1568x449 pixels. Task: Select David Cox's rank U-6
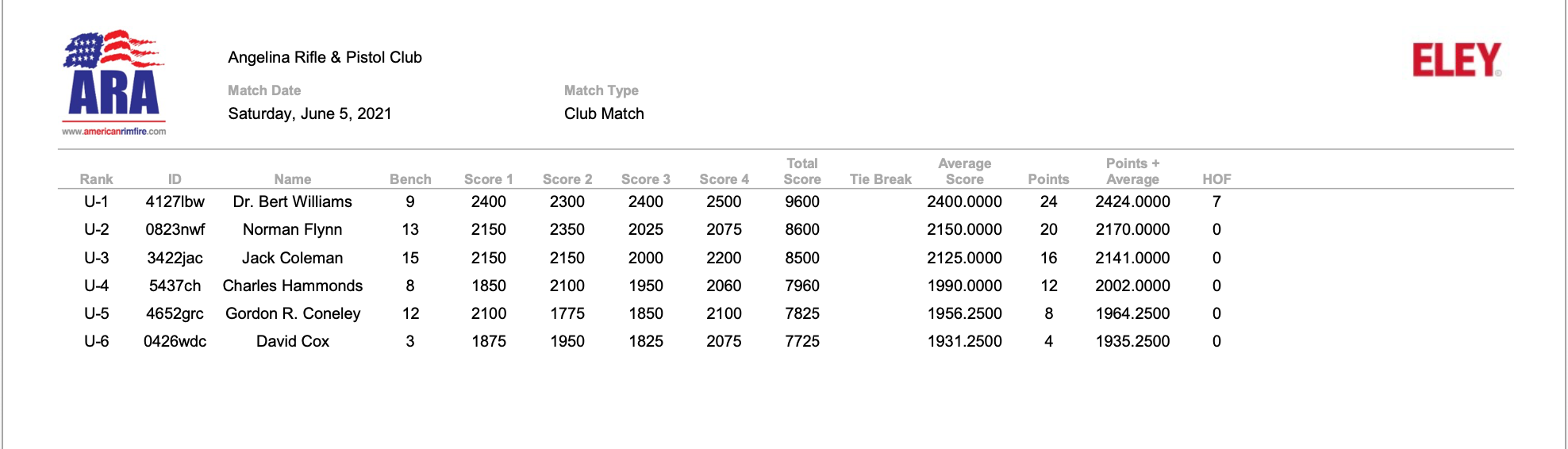96,341
